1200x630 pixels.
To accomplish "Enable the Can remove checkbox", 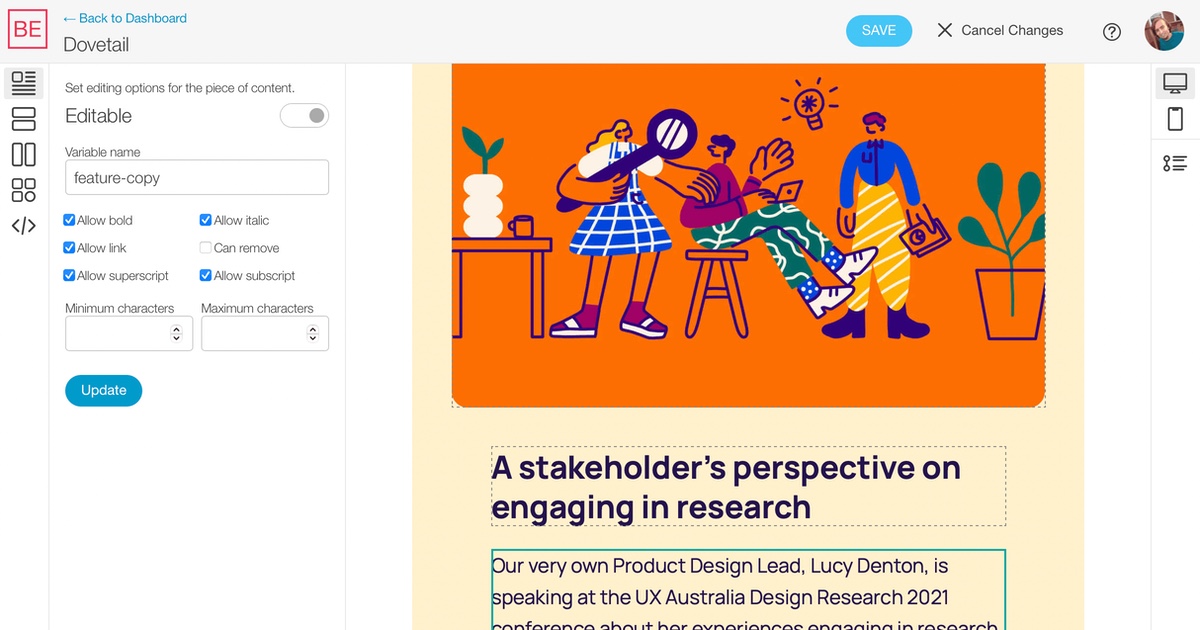I will point(206,248).
